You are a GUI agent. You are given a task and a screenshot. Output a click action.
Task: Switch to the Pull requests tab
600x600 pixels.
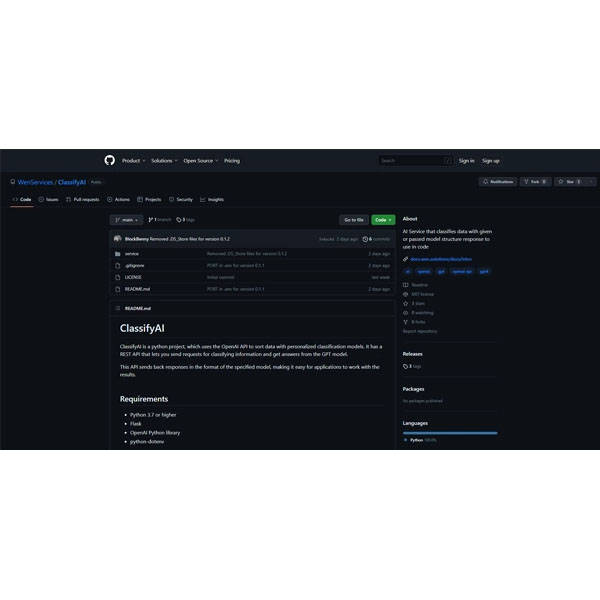[82, 199]
